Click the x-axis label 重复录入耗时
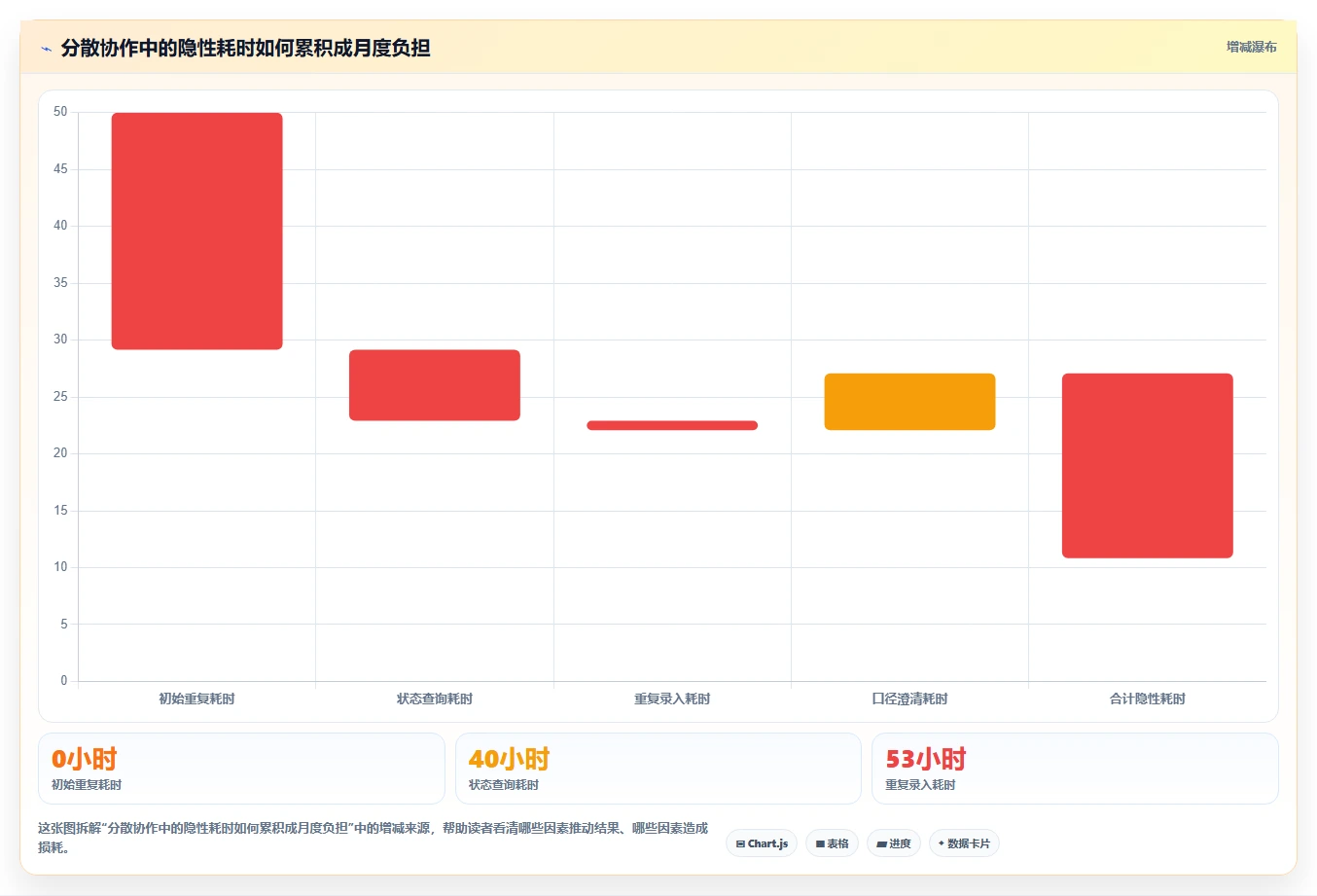This screenshot has width=1317, height=896. (x=672, y=699)
